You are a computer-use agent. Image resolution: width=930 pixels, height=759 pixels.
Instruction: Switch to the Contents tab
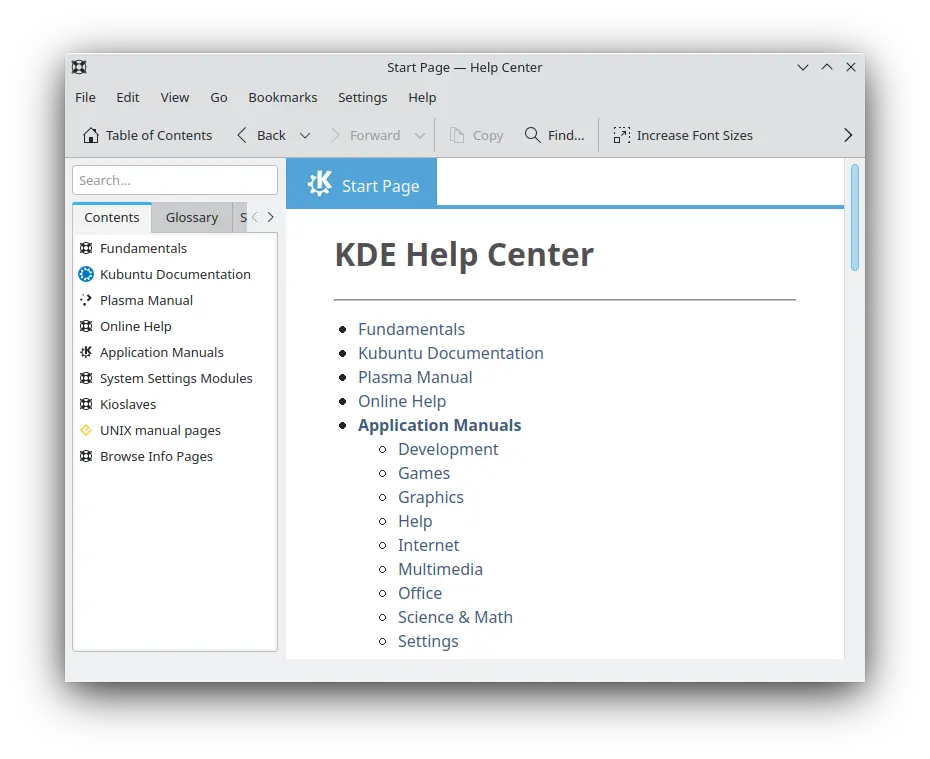(x=112, y=218)
